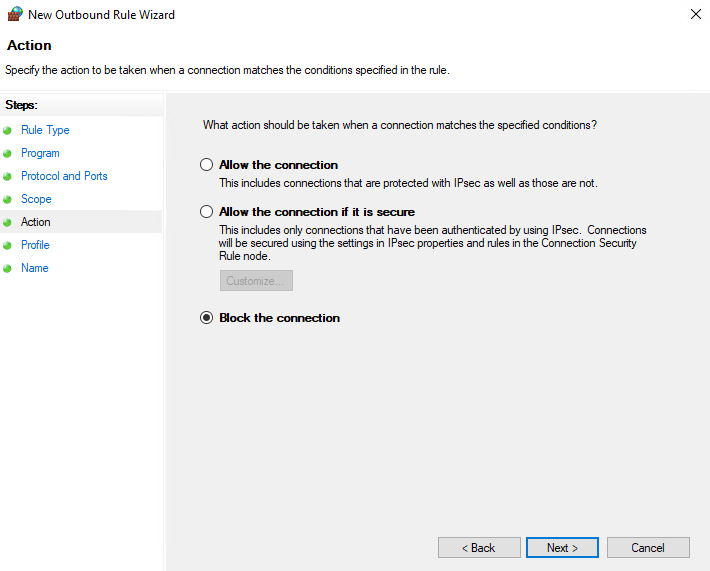Image resolution: width=710 pixels, height=571 pixels.
Task: Select the 'Allow the connection' radio button
Action: [207, 165]
